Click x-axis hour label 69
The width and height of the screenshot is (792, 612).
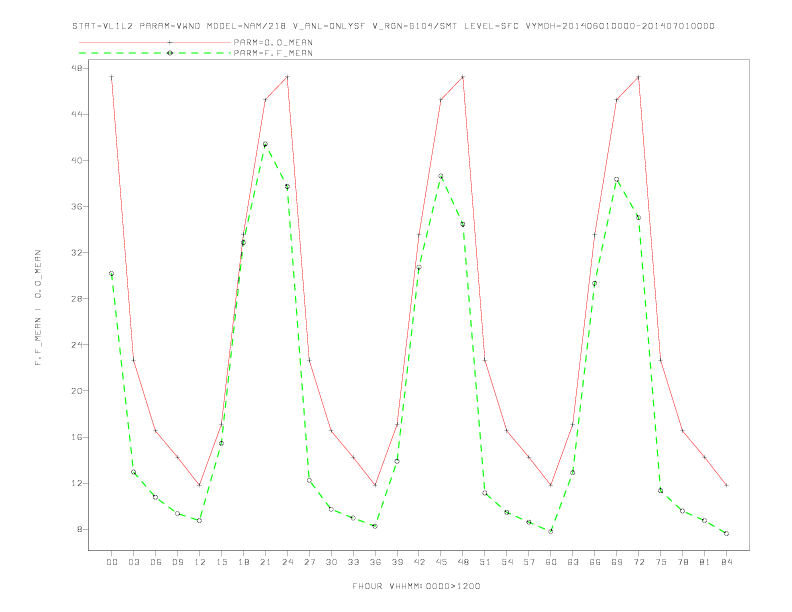pos(617,562)
